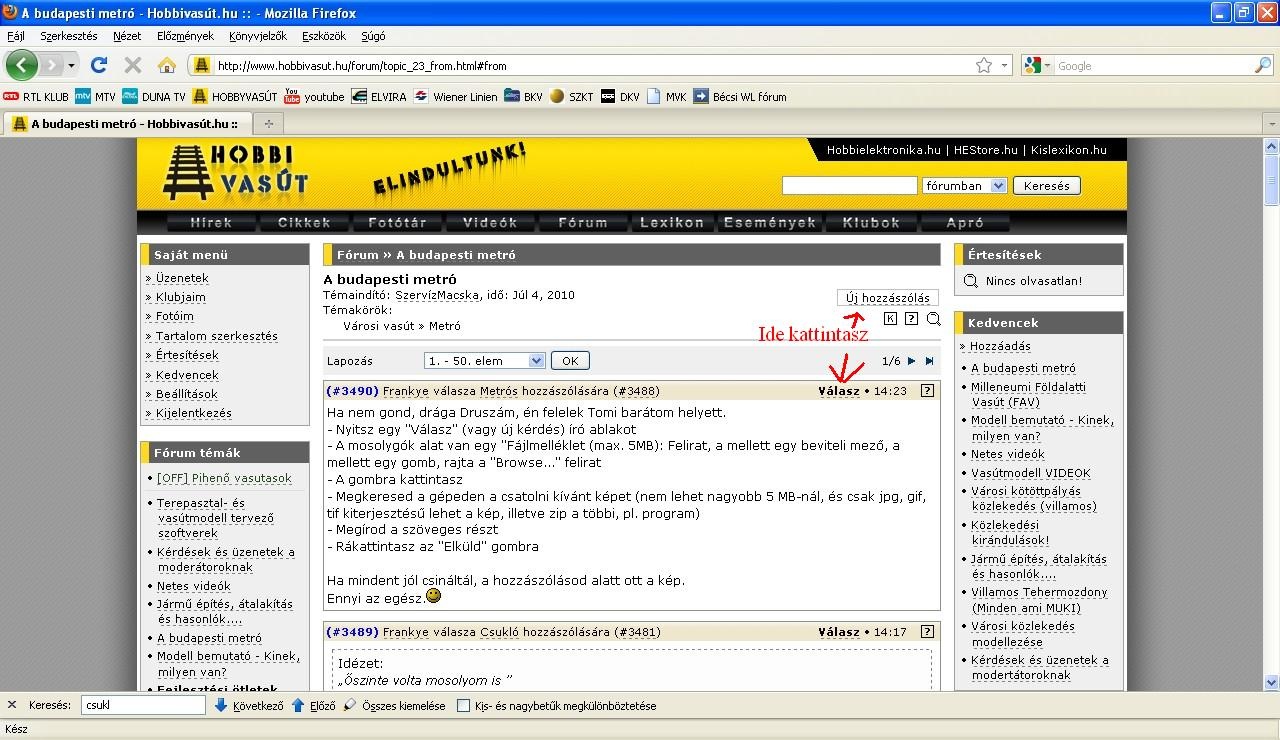1280x740 pixels.
Task: Close the find bar with the X icon
Action: pyautogui.click(x=12, y=705)
